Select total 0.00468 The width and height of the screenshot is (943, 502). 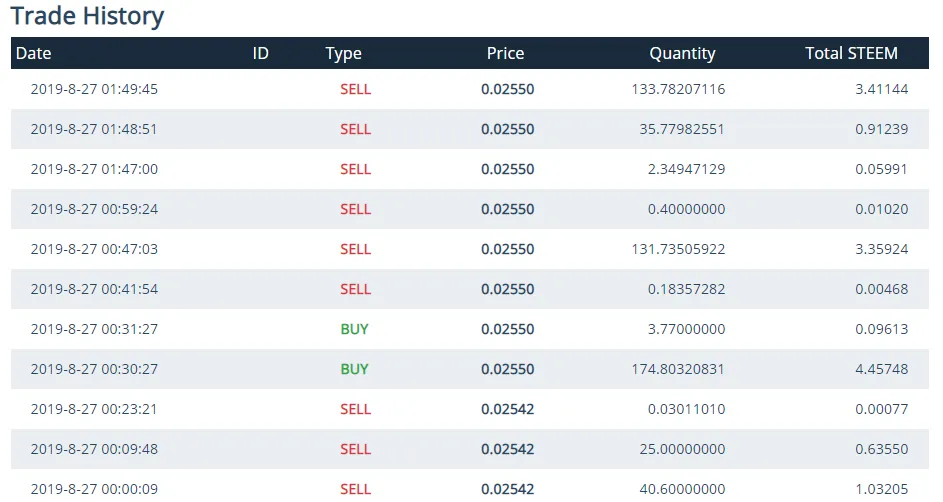pos(882,289)
